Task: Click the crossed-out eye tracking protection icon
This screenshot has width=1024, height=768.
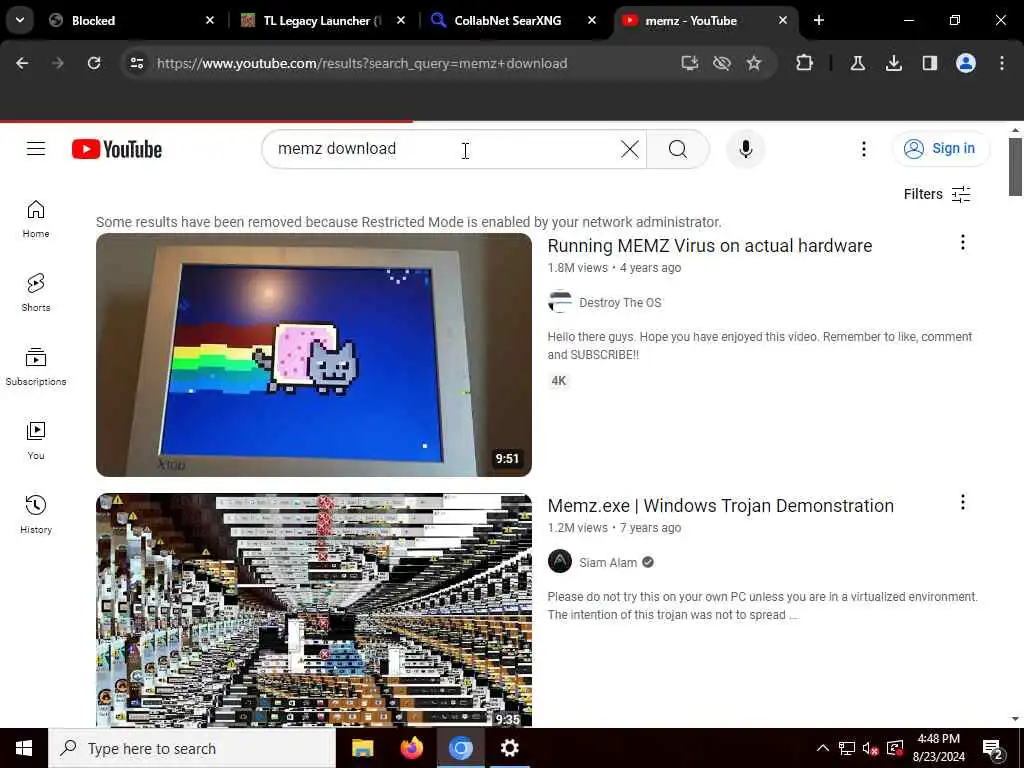Action: [x=722, y=63]
